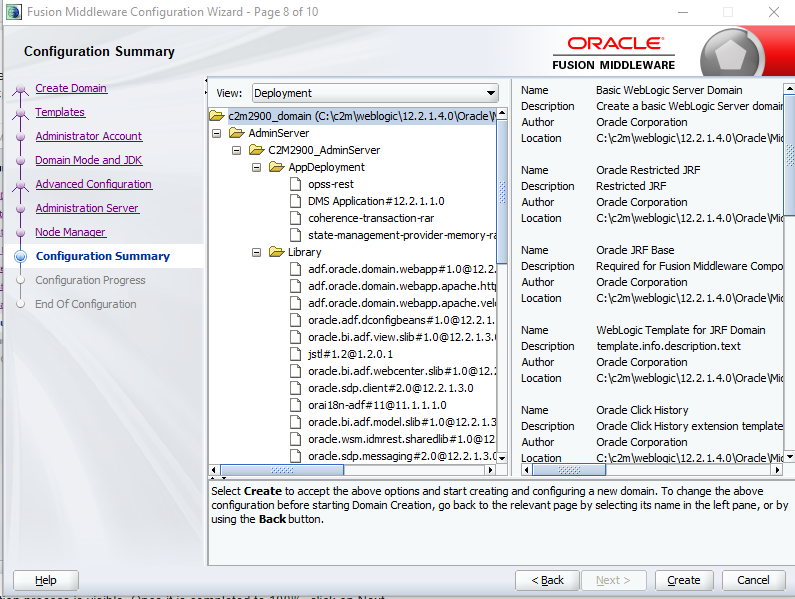Click the 'WebLogic Template for JRF Domain' text
This screenshot has width=795, height=599.
pos(680,330)
